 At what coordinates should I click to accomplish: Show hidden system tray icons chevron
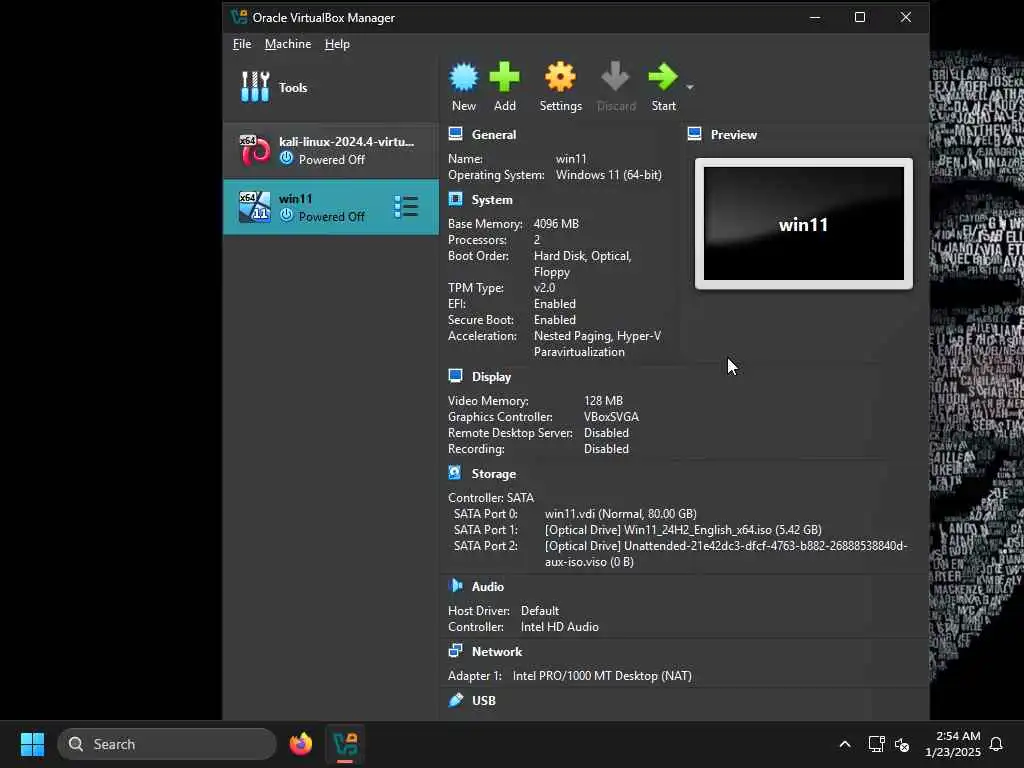(x=844, y=744)
